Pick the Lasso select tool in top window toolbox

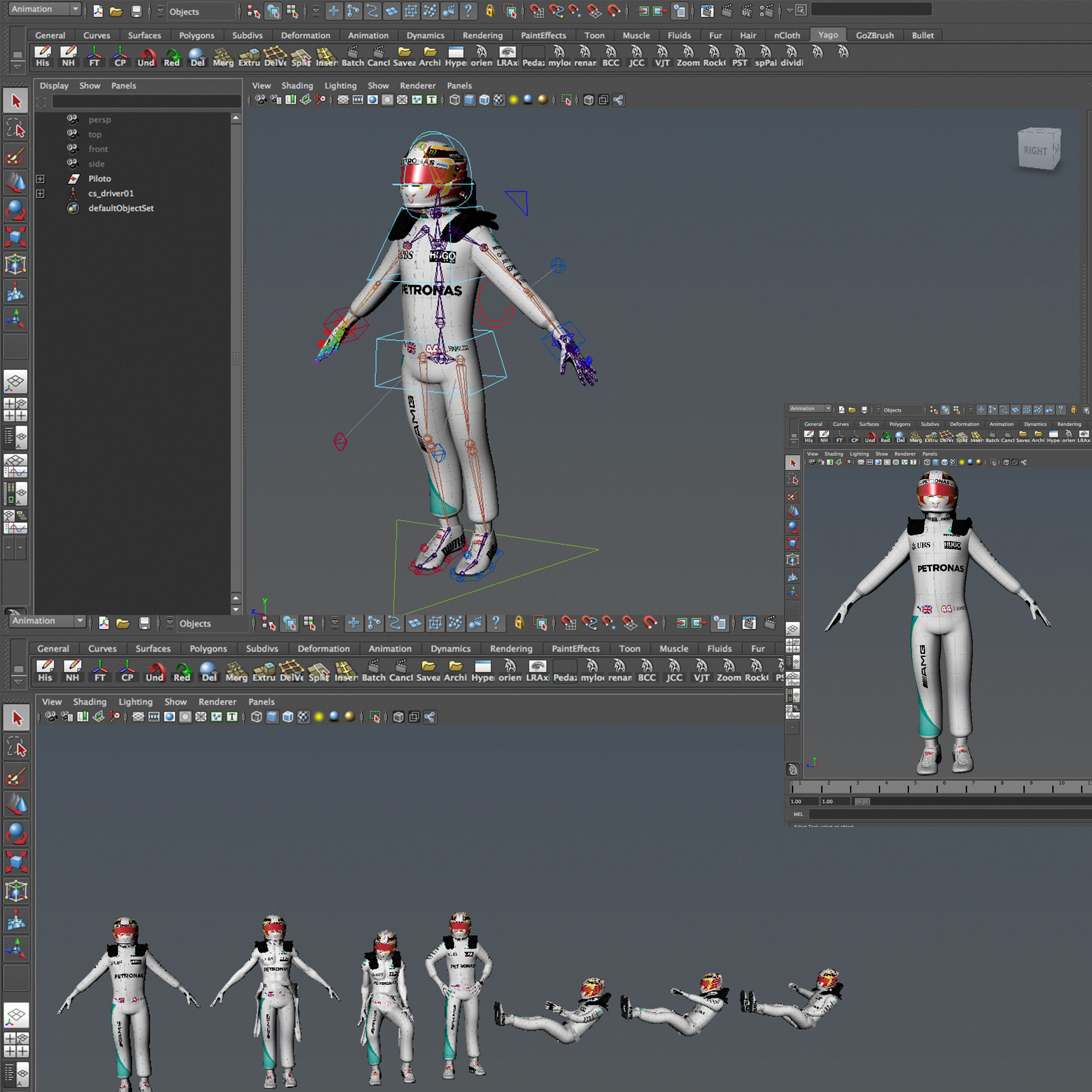point(15,129)
